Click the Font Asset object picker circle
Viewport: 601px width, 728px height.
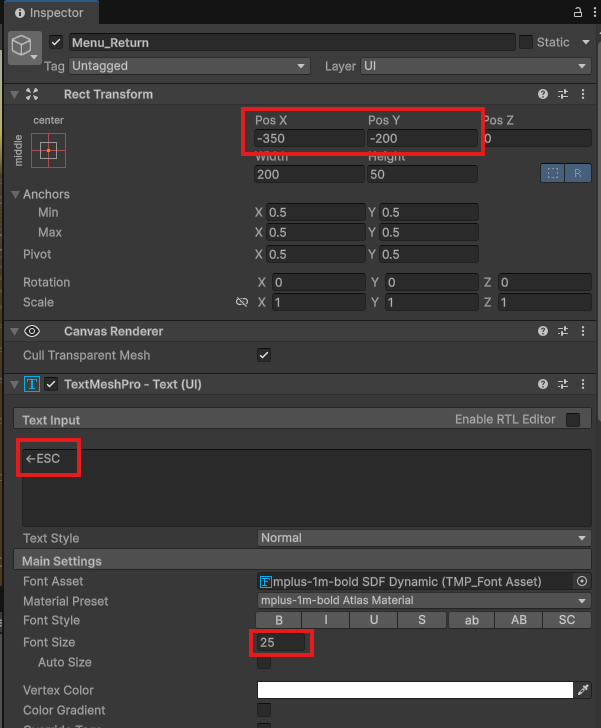[x=582, y=581]
